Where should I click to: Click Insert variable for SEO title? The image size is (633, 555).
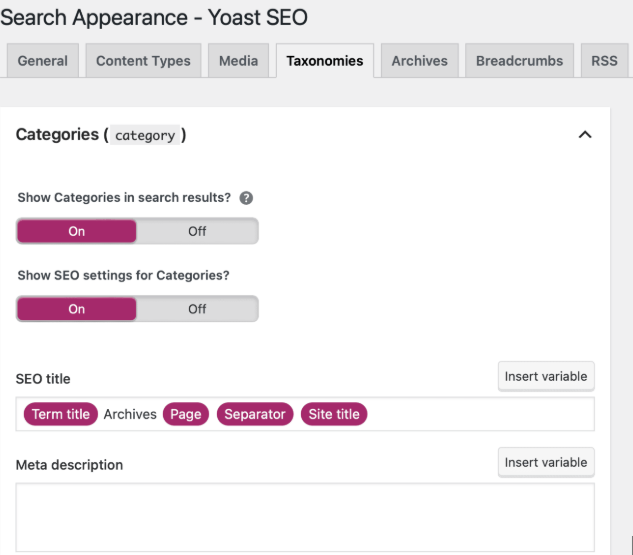click(546, 376)
